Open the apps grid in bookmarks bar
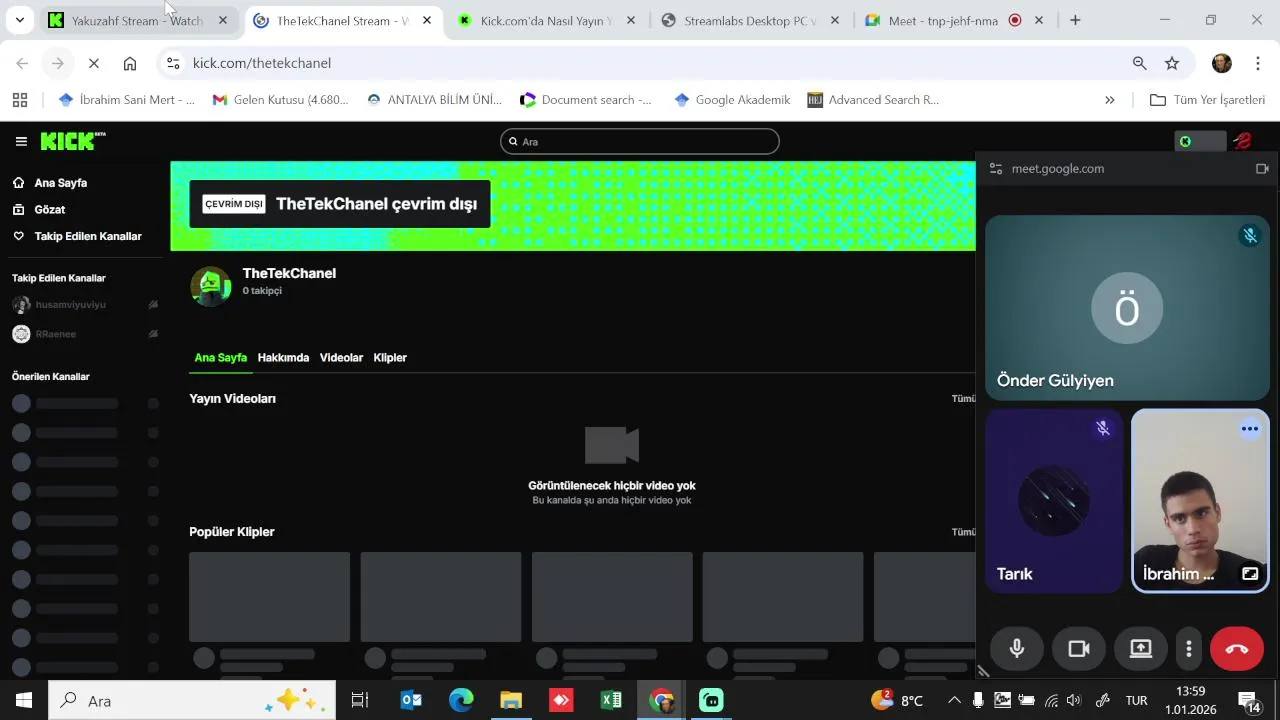 [x=20, y=100]
